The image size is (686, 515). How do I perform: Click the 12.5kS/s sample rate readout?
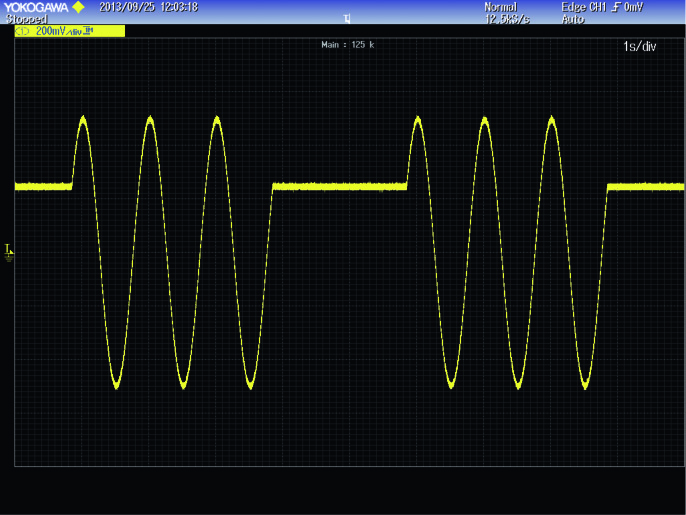point(507,19)
